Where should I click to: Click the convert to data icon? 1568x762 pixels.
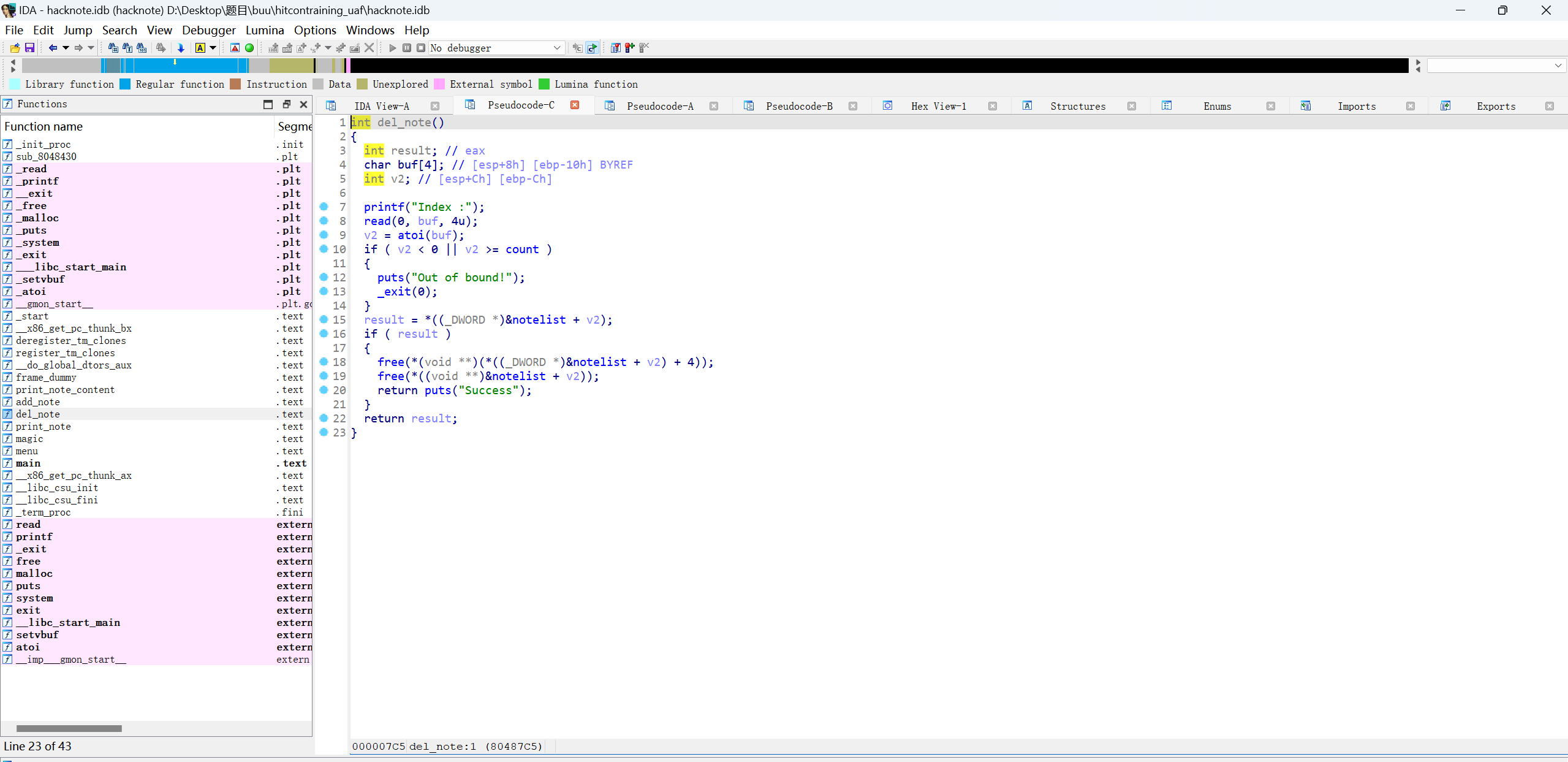point(287,48)
